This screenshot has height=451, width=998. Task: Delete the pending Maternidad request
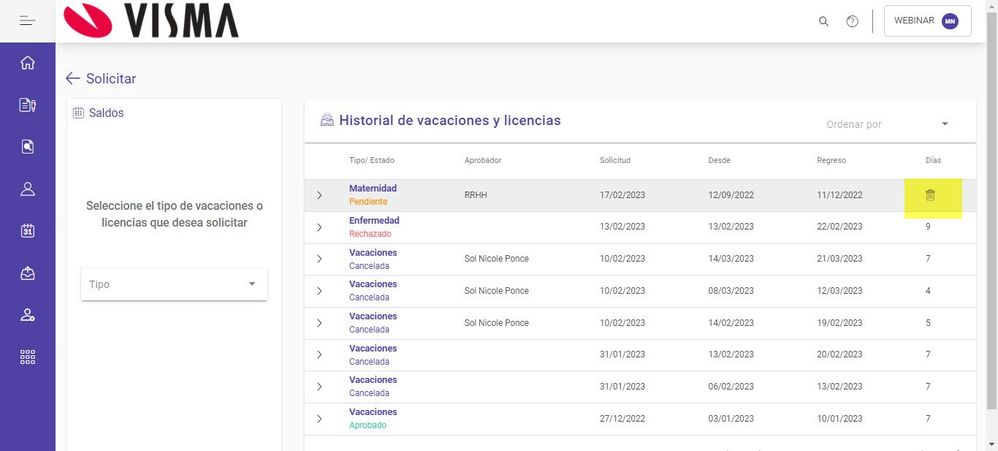(x=930, y=195)
